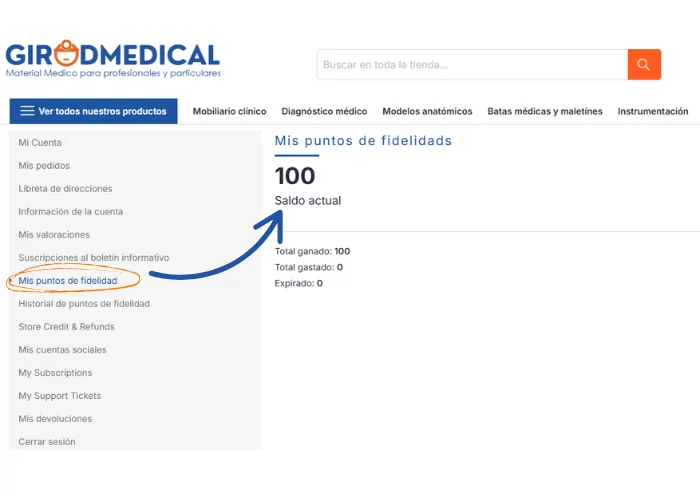Open My Support Tickets
Screen dimensions: 700x500
(x=60, y=396)
